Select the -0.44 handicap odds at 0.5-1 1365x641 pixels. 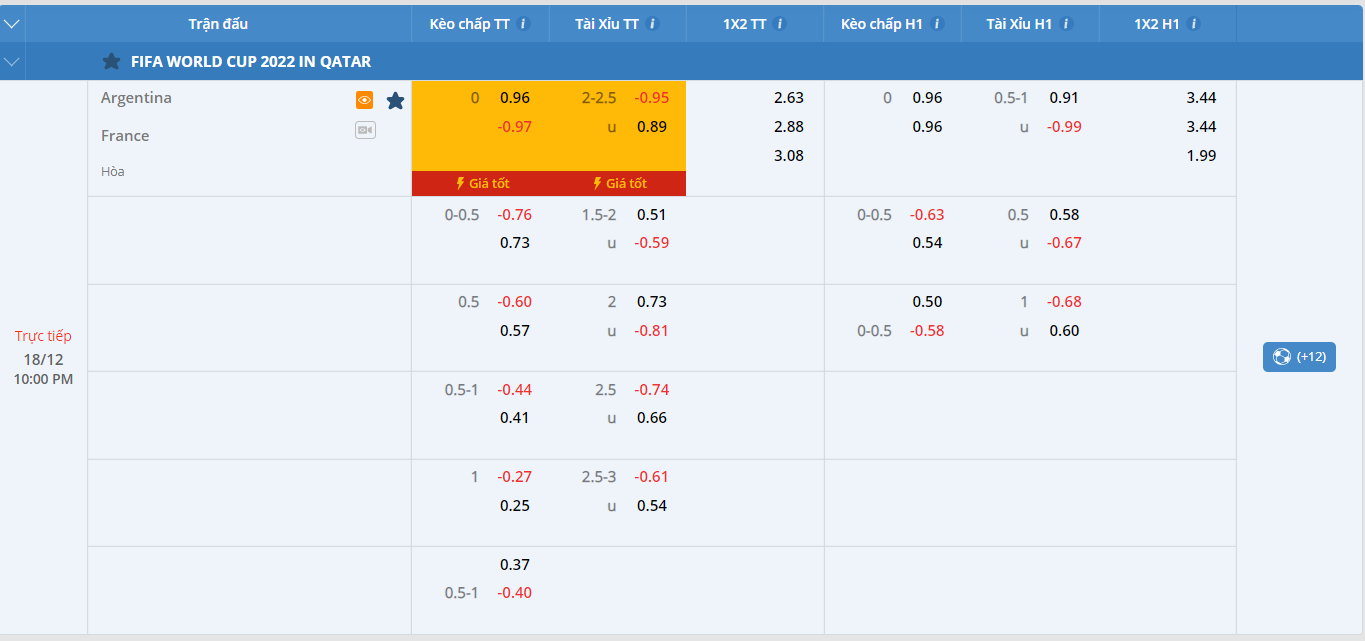[x=515, y=390]
